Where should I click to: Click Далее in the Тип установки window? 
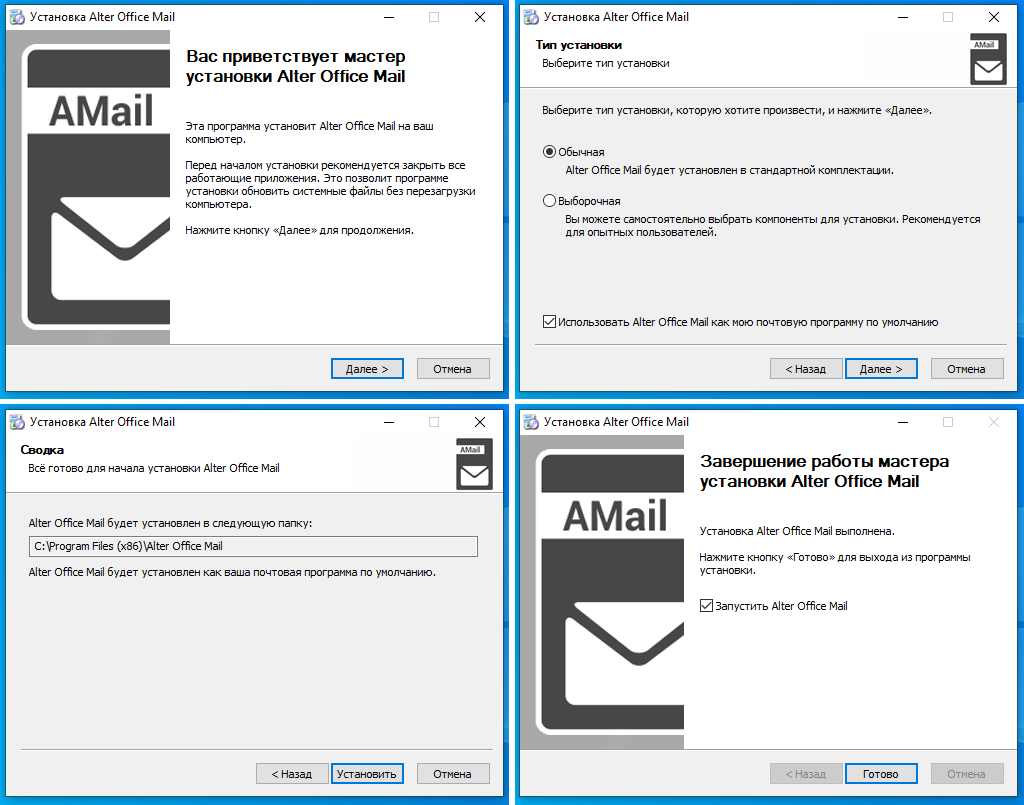click(881, 369)
